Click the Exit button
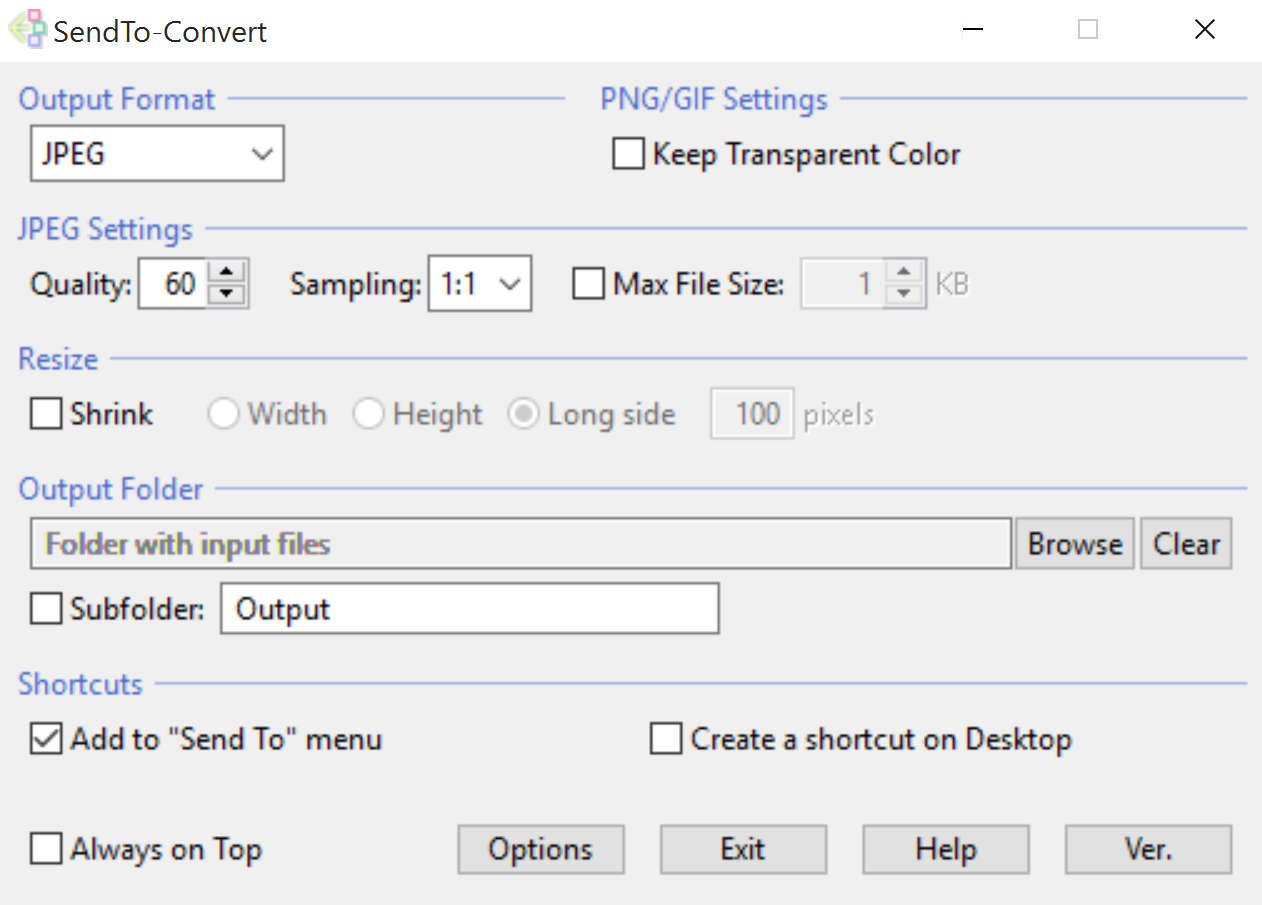This screenshot has height=905, width=1262. (x=743, y=849)
